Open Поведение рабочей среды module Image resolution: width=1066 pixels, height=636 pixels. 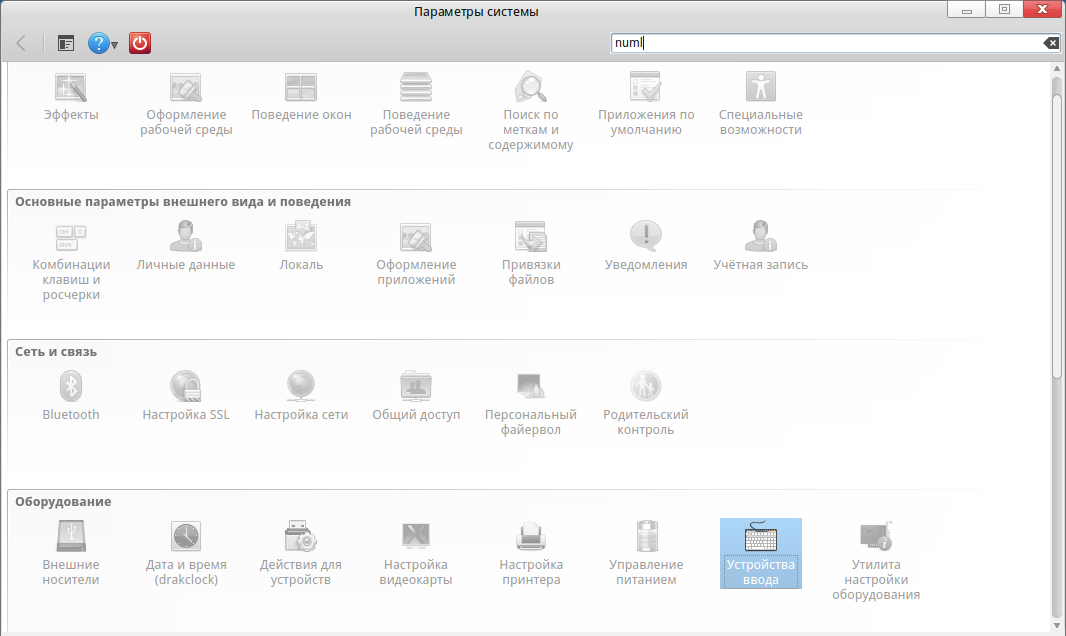416,105
